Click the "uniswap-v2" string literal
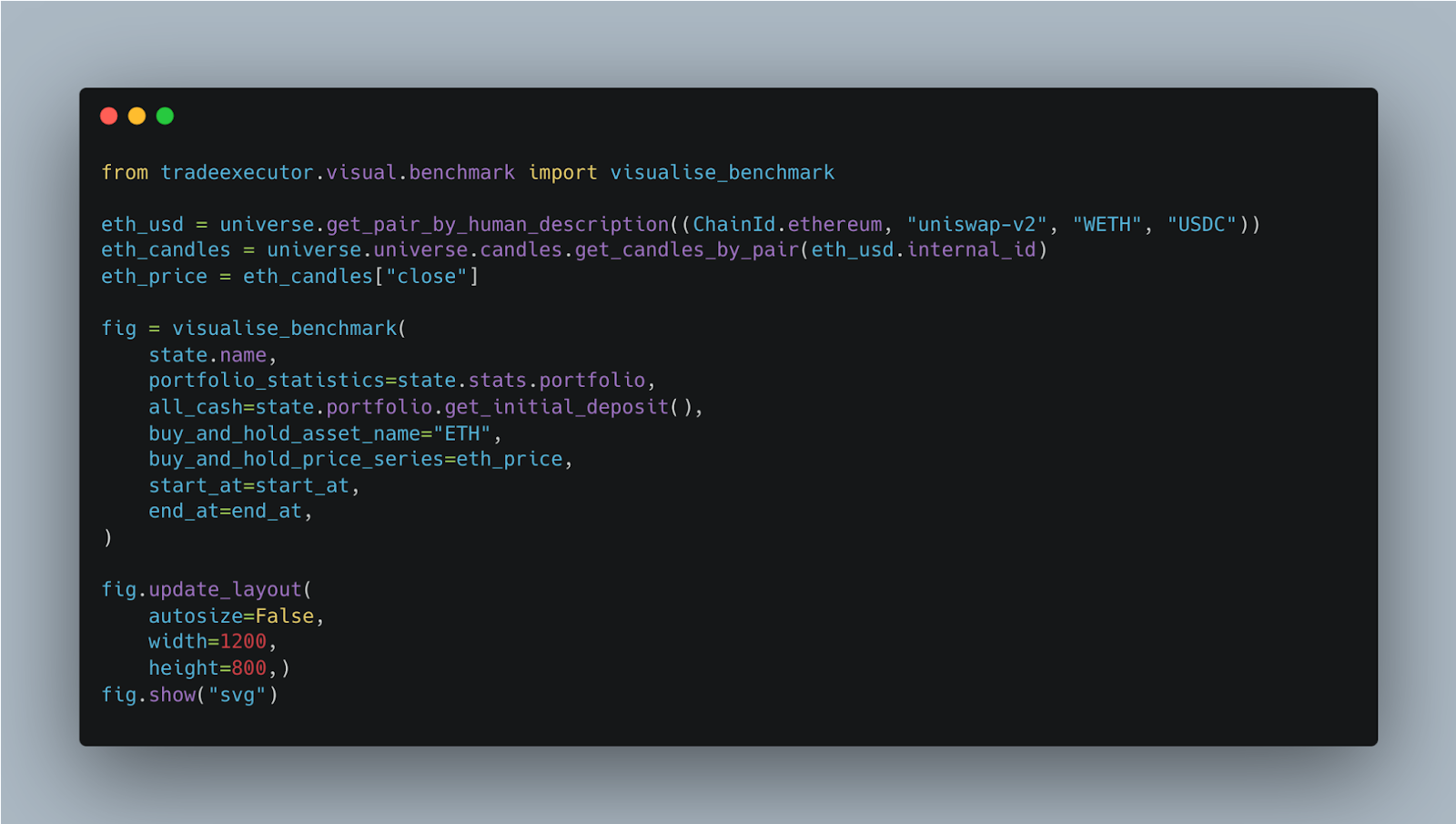This screenshot has width=1456, height=824. (x=977, y=224)
